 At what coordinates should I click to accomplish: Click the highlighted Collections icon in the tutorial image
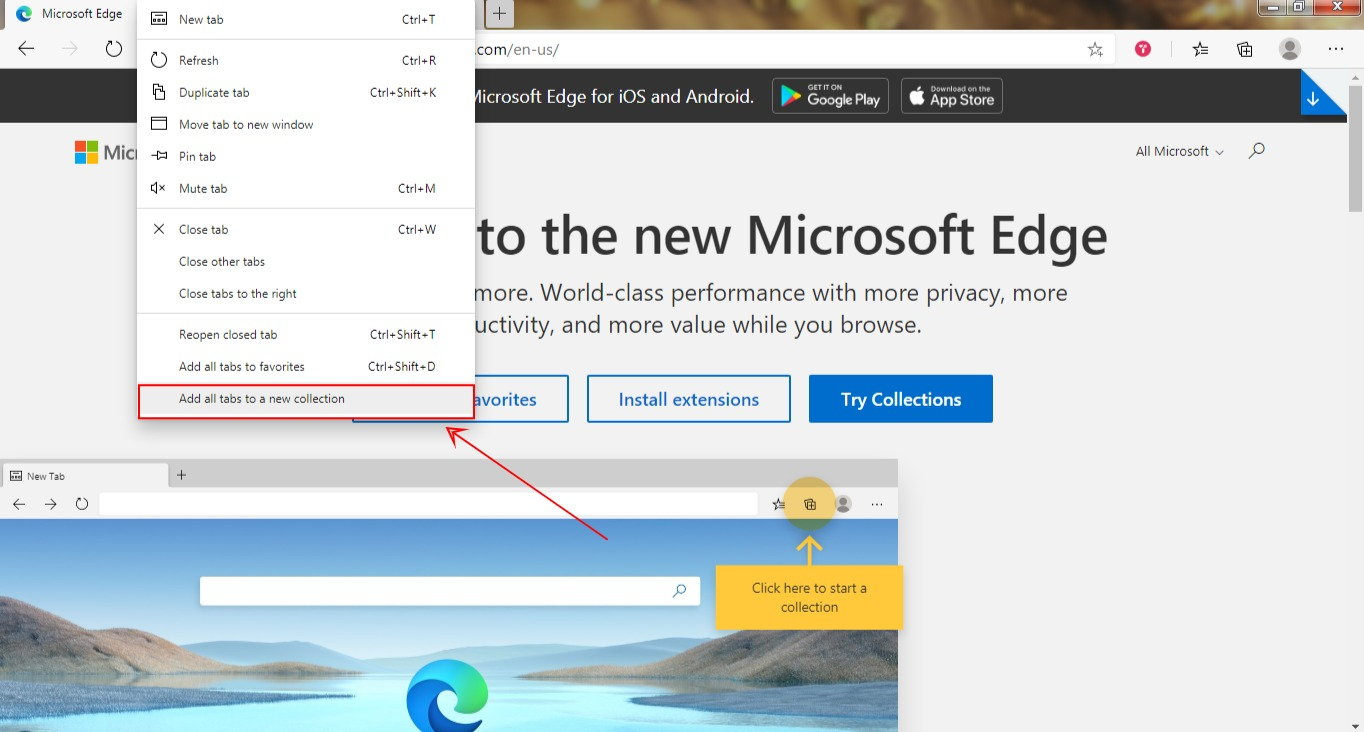809,503
